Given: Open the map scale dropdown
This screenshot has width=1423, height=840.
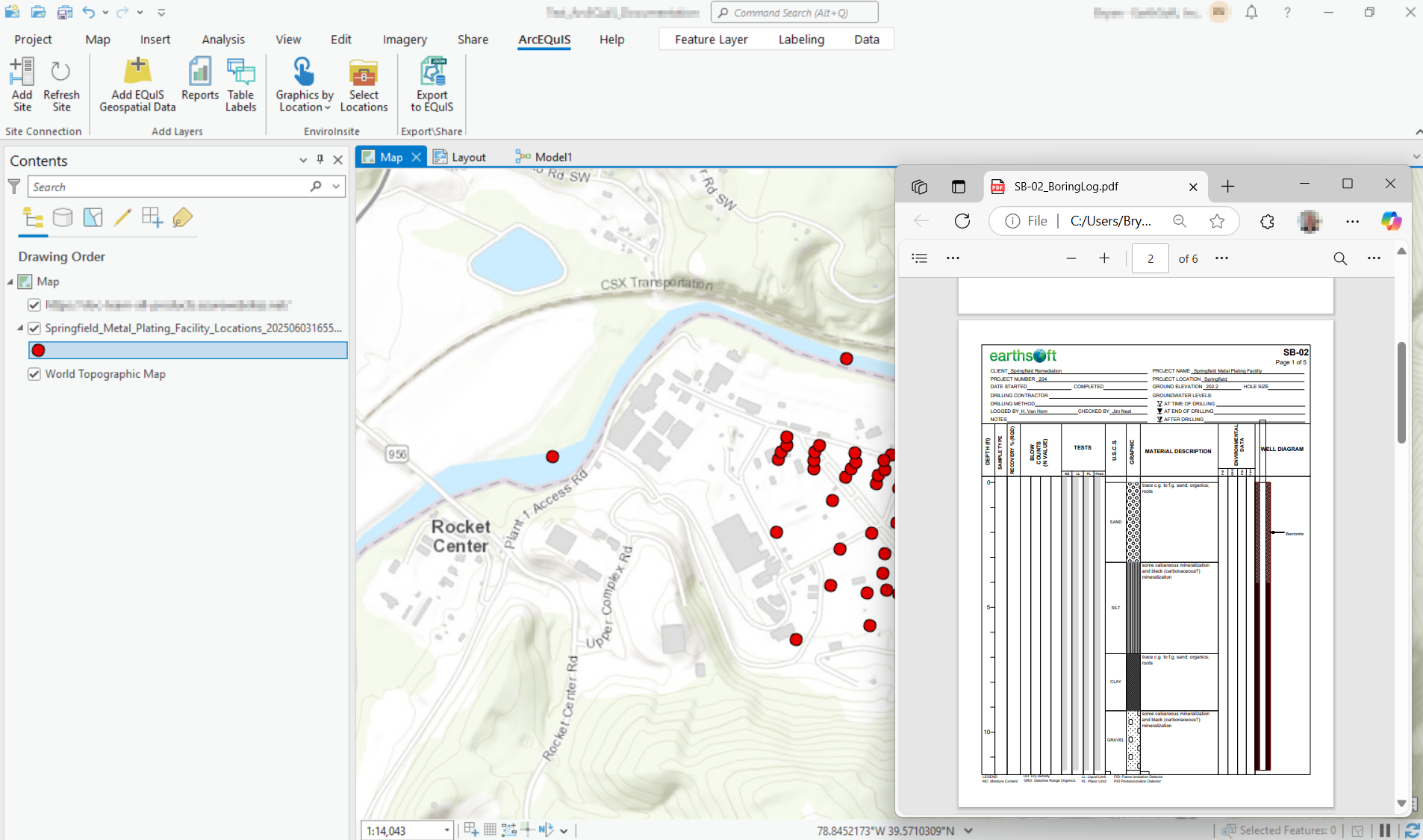Looking at the screenshot, I should point(446,830).
